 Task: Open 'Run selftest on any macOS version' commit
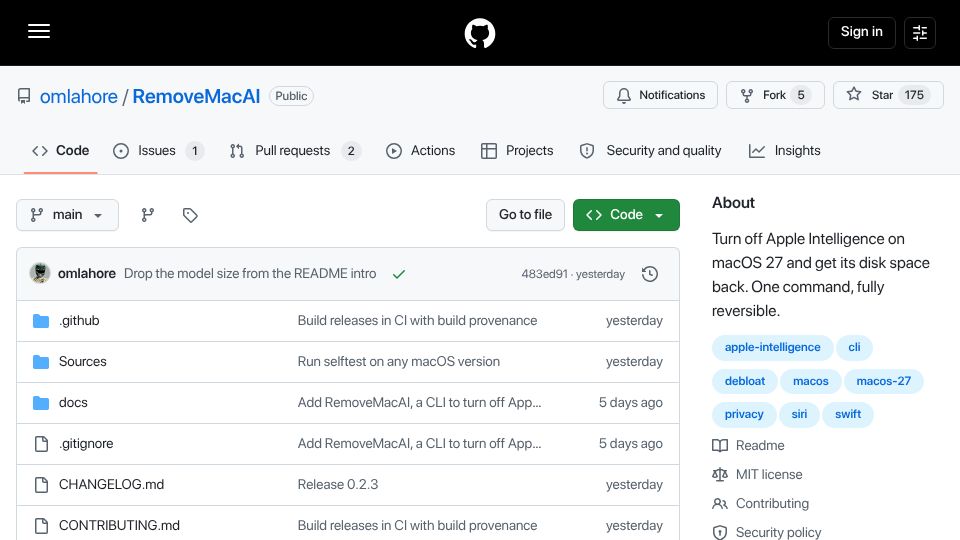(x=399, y=362)
